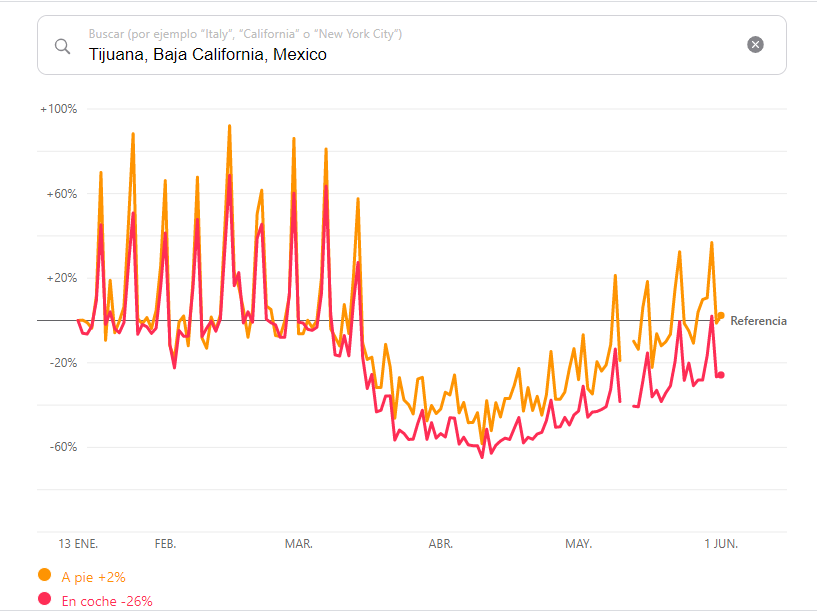Click the +100% axis label
Screen dimensions: 817x613
coord(58,109)
